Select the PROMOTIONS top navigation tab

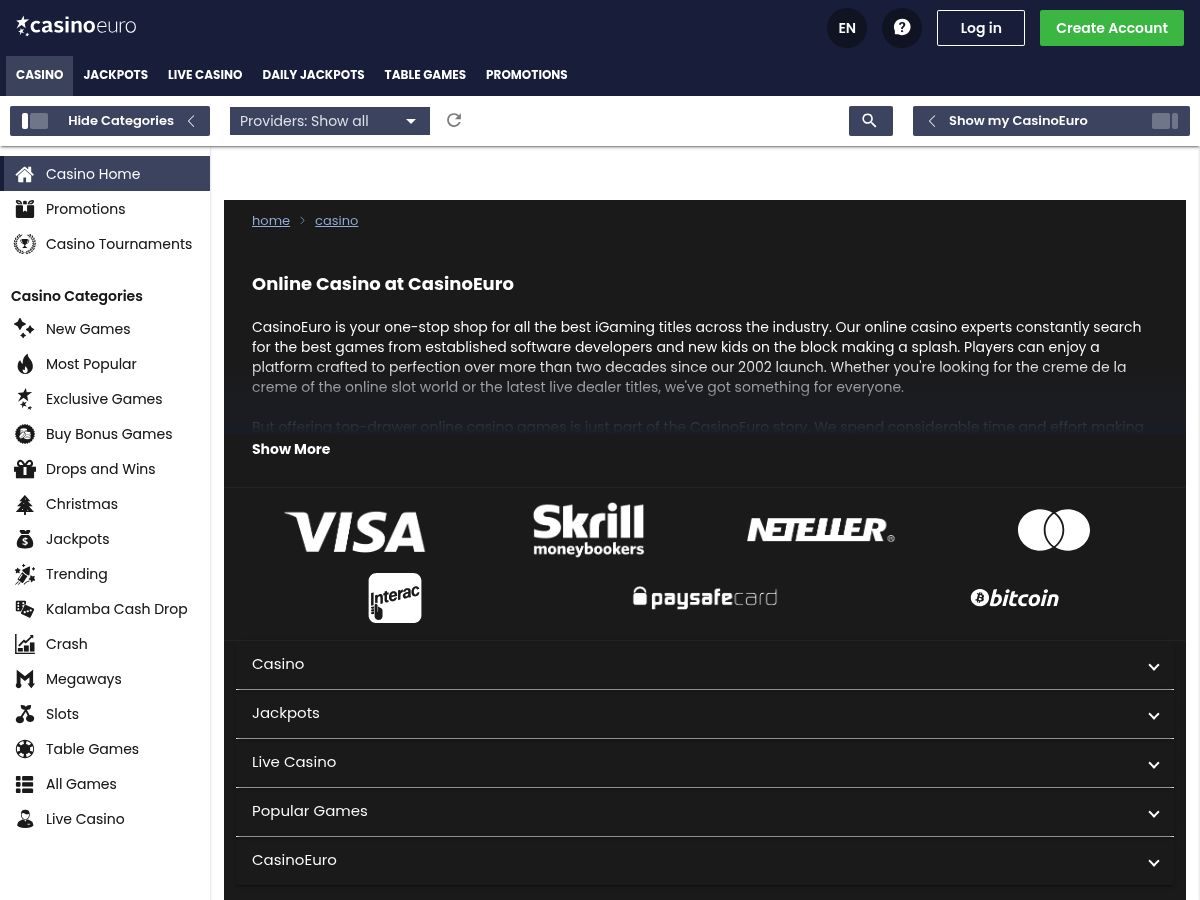click(527, 75)
